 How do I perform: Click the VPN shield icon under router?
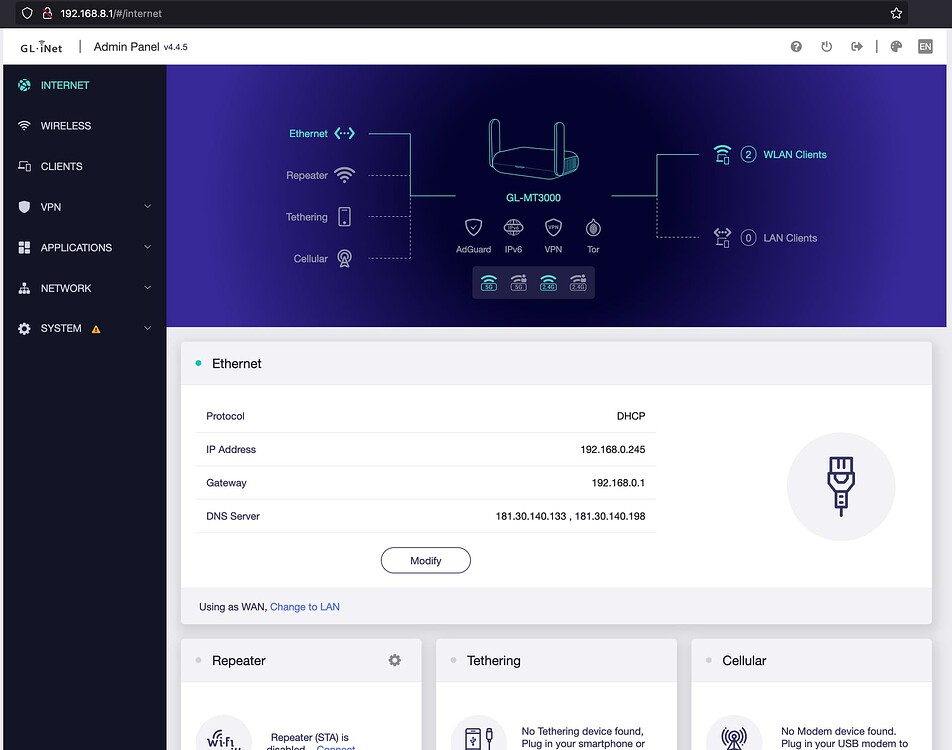pyautogui.click(x=553, y=228)
